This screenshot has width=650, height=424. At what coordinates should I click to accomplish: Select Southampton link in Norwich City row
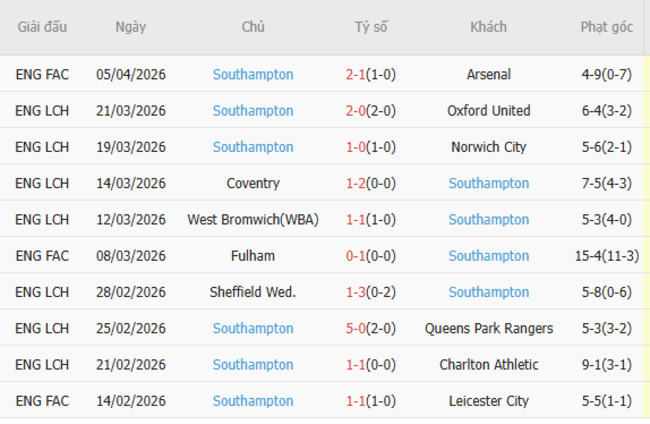click(x=253, y=147)
